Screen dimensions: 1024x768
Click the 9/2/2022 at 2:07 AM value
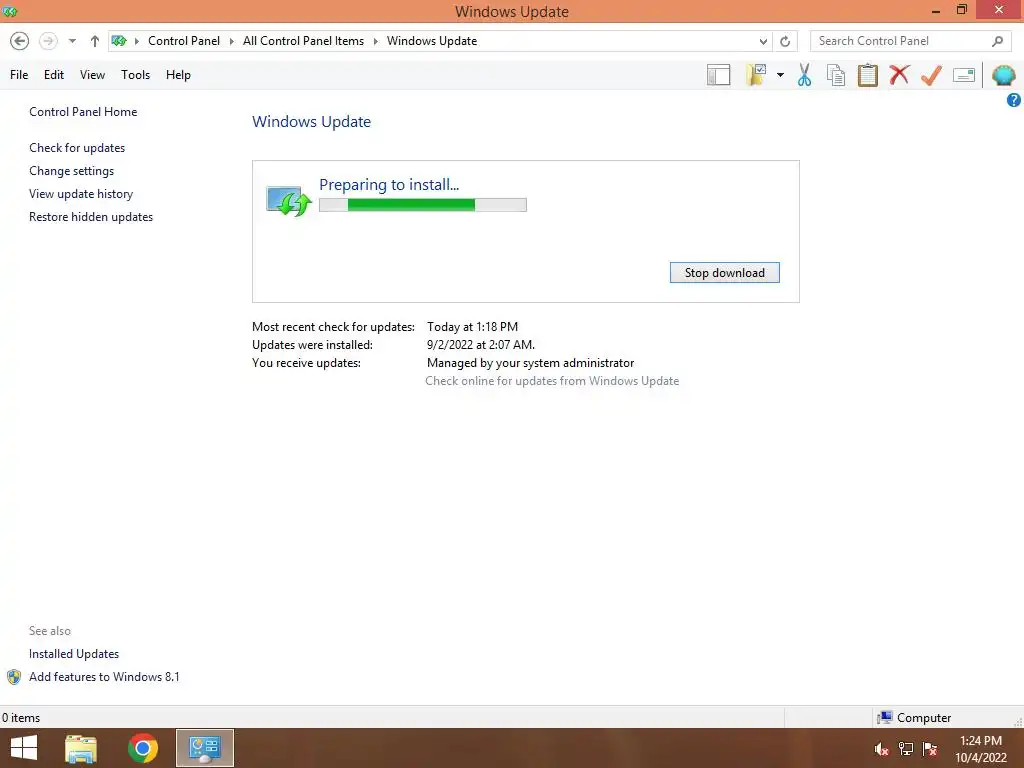[481, 344]
